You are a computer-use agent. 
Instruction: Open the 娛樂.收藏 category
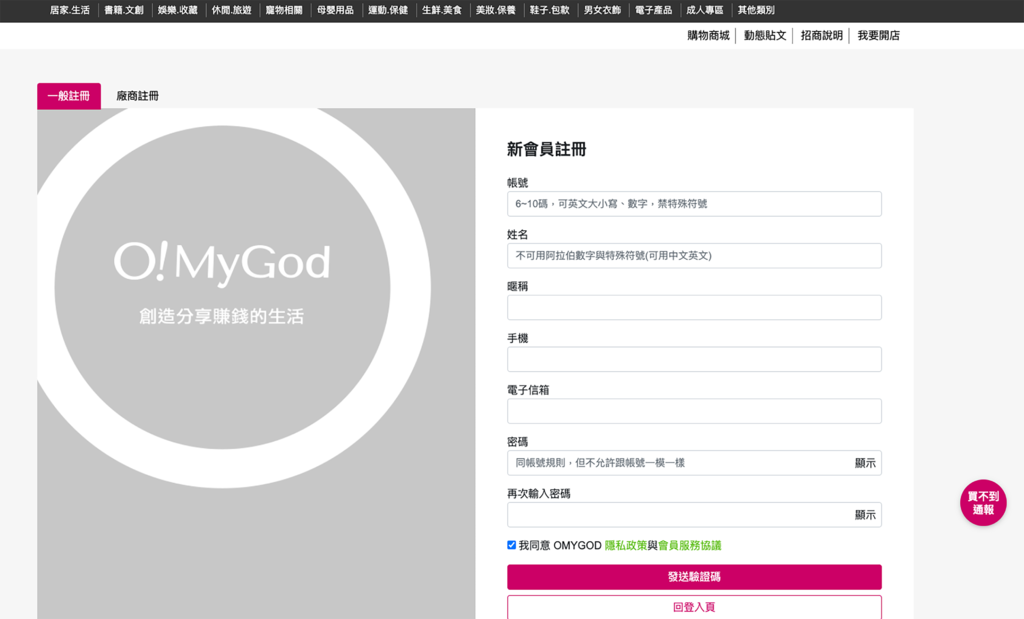pos(178,10)
